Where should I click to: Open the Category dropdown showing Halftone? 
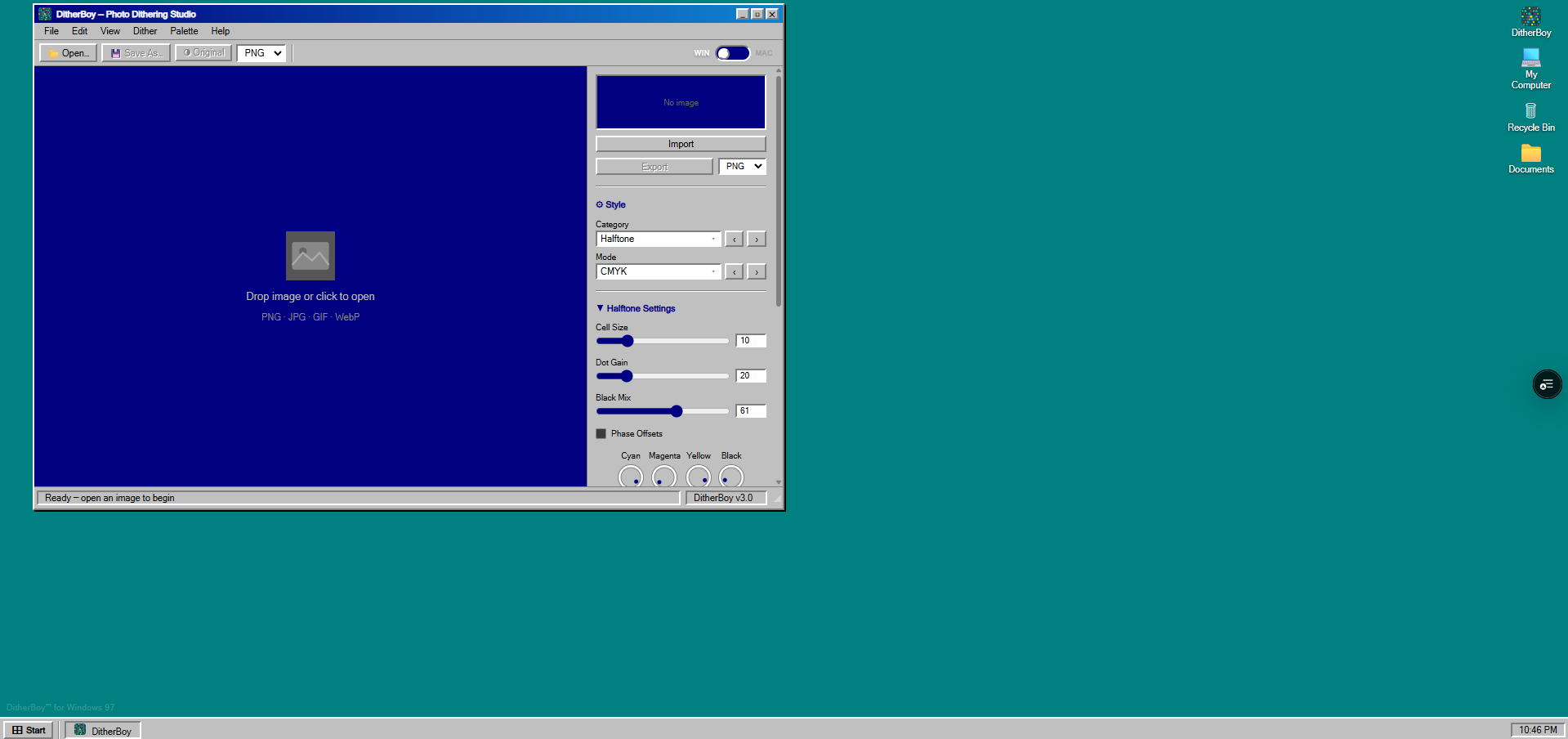pyautogui.click(x=658, y=240)
